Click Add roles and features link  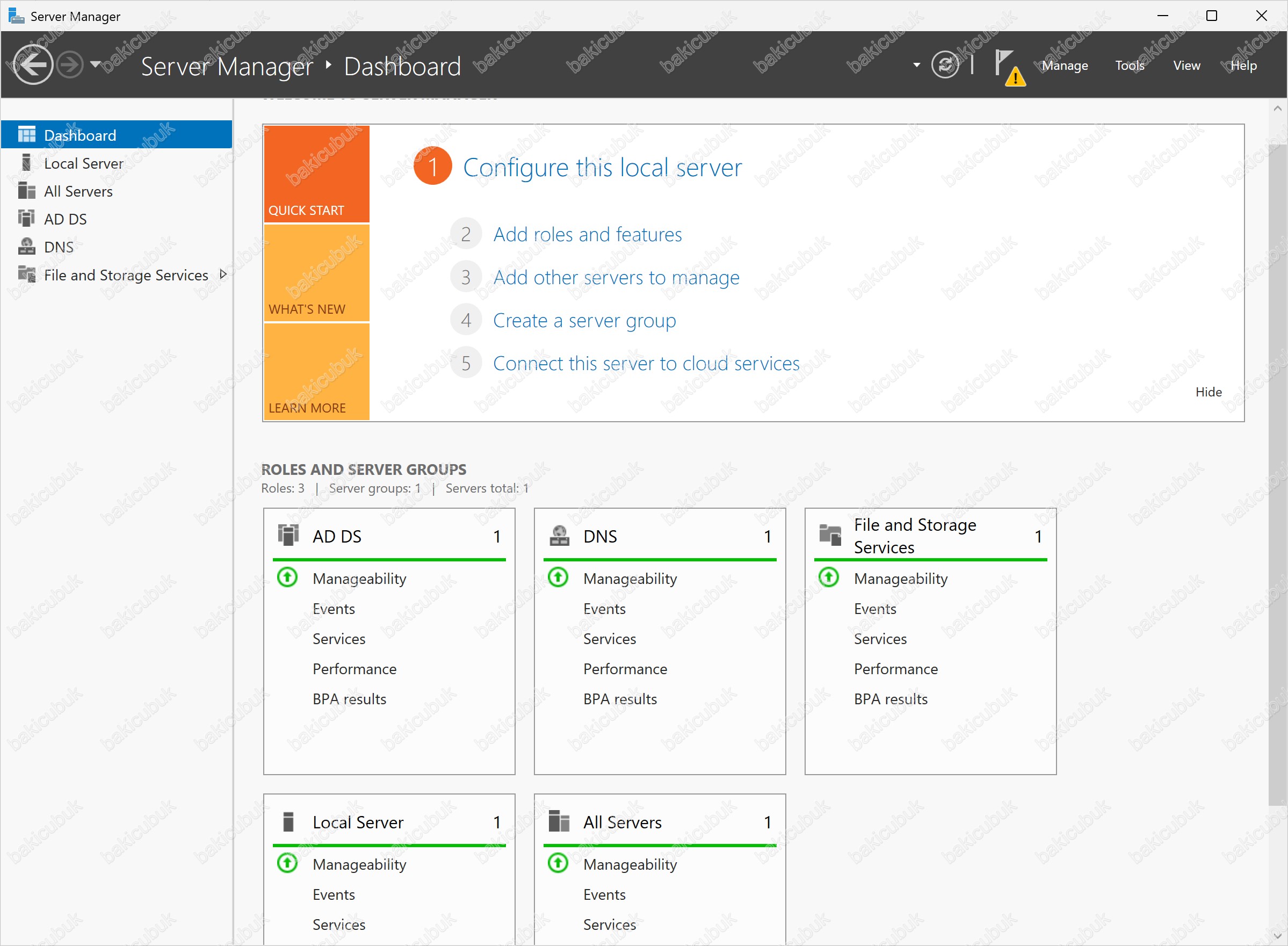point(587,234)
